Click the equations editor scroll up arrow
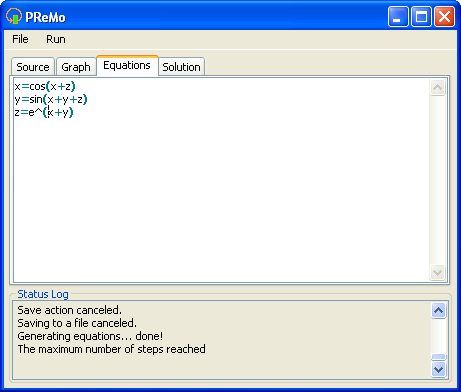 click(437, 88)
